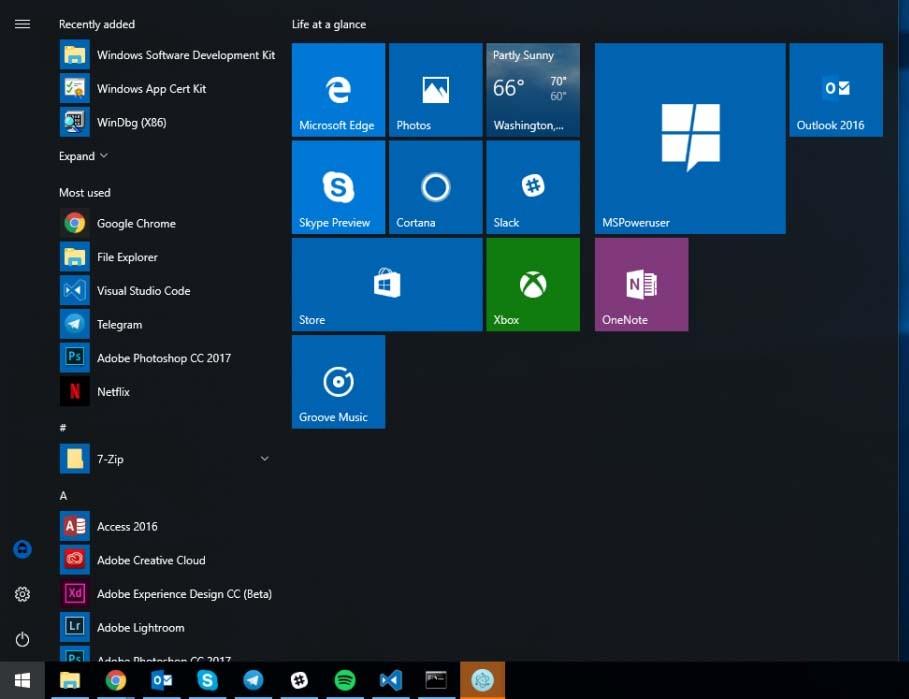This screenshot has width=909, height=699.
Task: Open the Store tile
Action: click(386, 284)
